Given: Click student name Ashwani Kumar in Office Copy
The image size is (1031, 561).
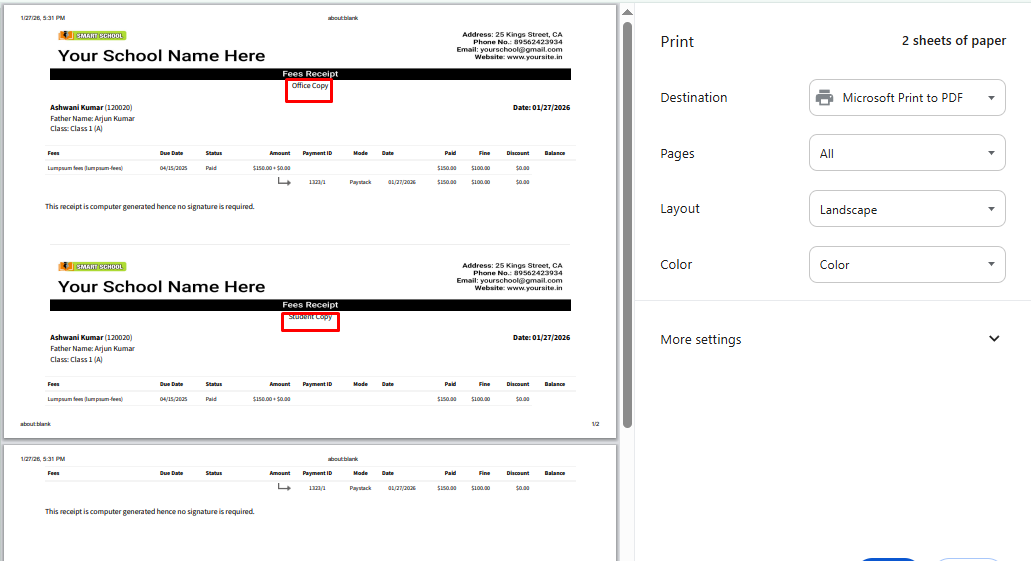Looking at the screenshot, I should coord(77,107).
